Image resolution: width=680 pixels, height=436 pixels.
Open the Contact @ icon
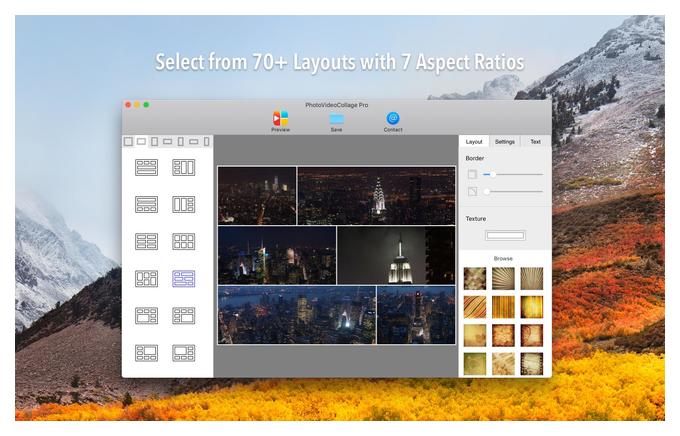[x=392, y=118]
